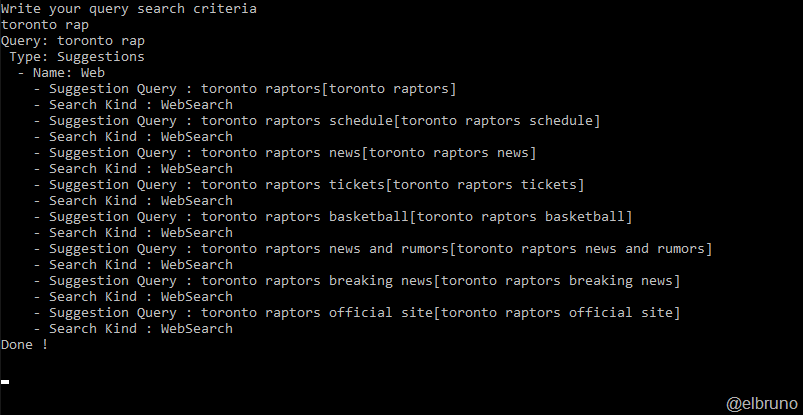Image resolution: width=803 pixels, height=415 pixels.
Task: Click the typed input line "toronto rap"
Action: coord(45,25)
